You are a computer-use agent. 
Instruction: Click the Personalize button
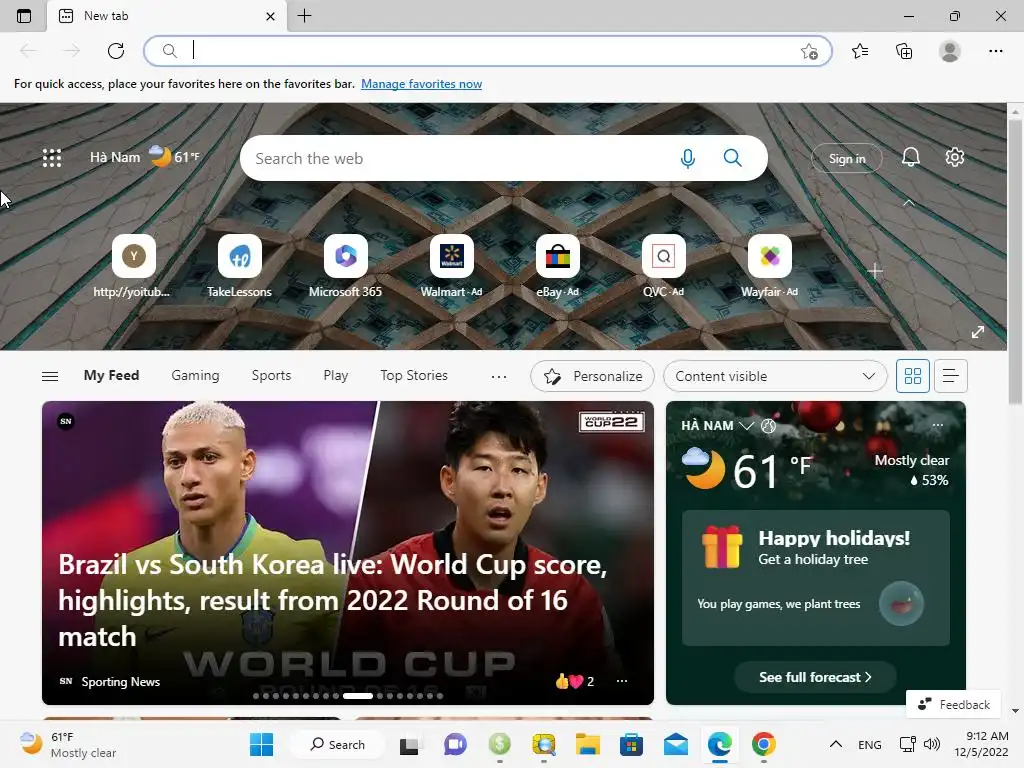(x=592, y=376)
